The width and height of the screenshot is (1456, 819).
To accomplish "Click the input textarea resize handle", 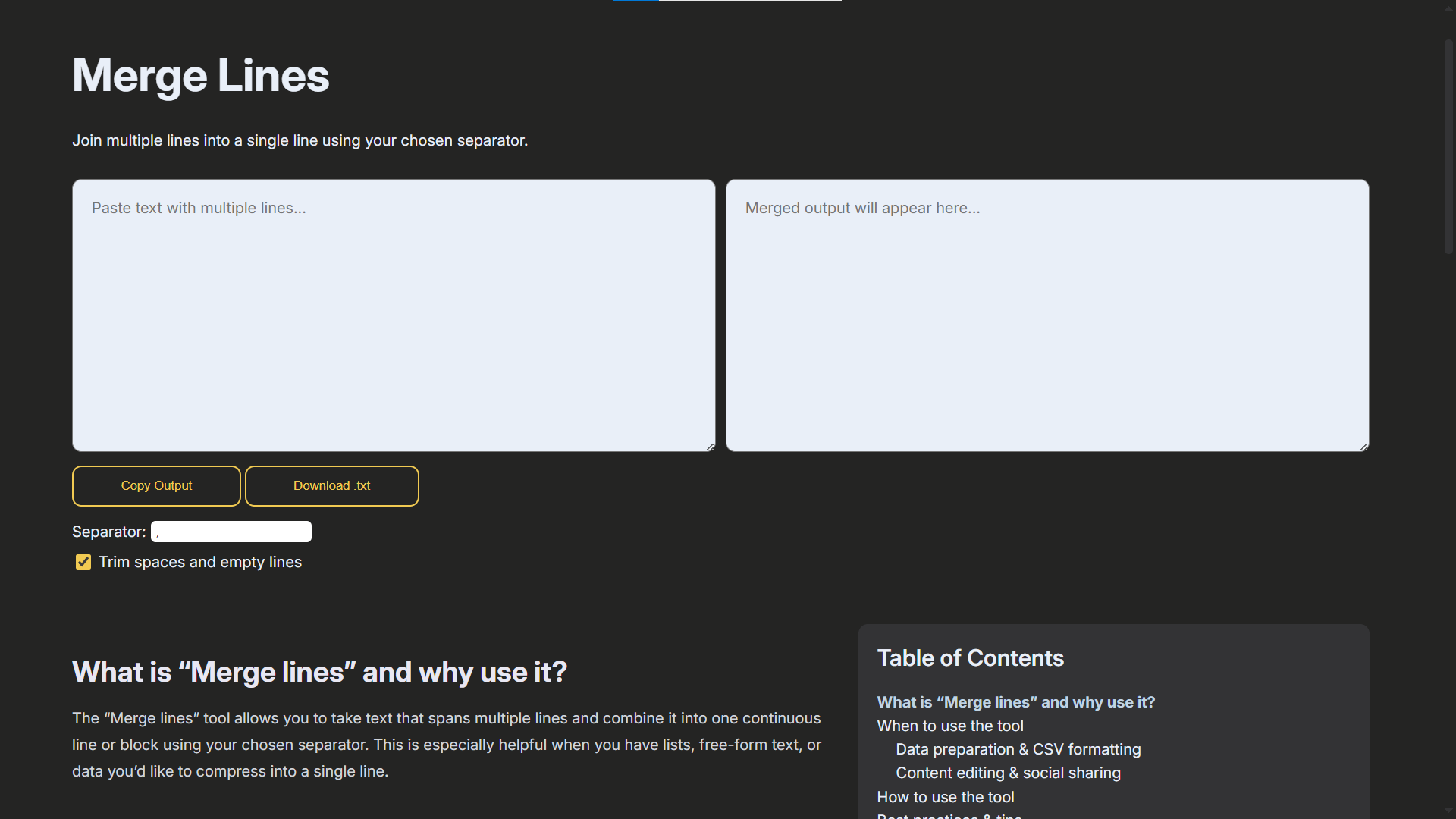I will [x=710, y=447].
